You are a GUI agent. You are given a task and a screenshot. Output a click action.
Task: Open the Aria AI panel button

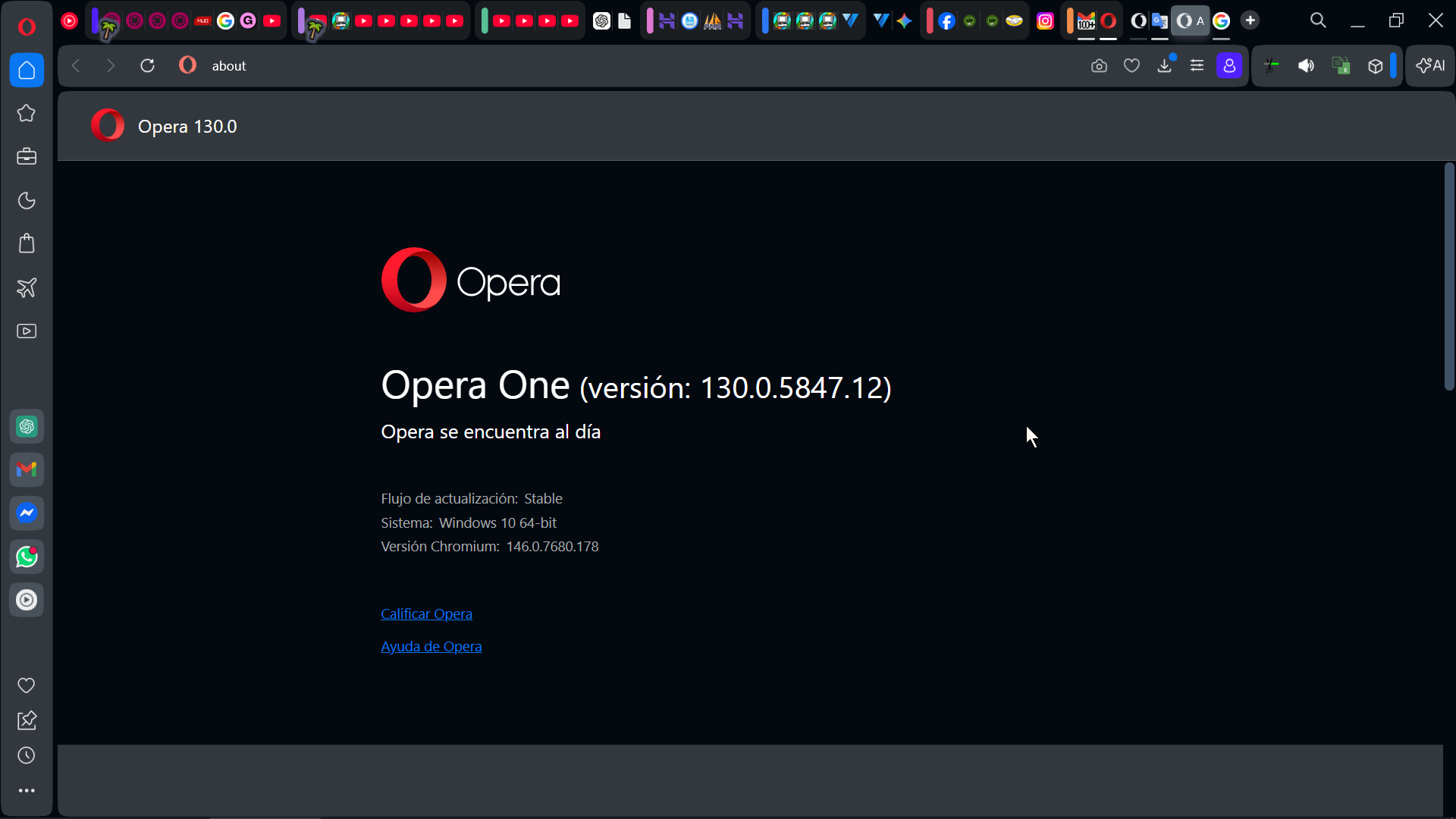pos(1430,66)
